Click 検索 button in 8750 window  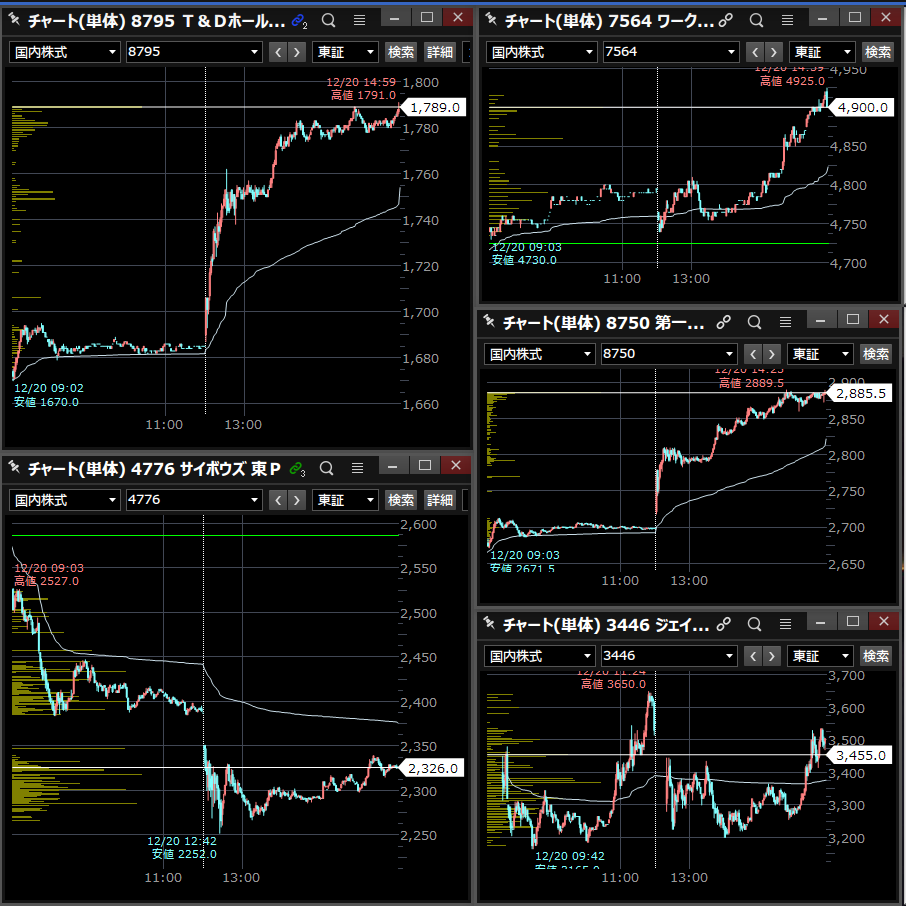click(876, 354)
